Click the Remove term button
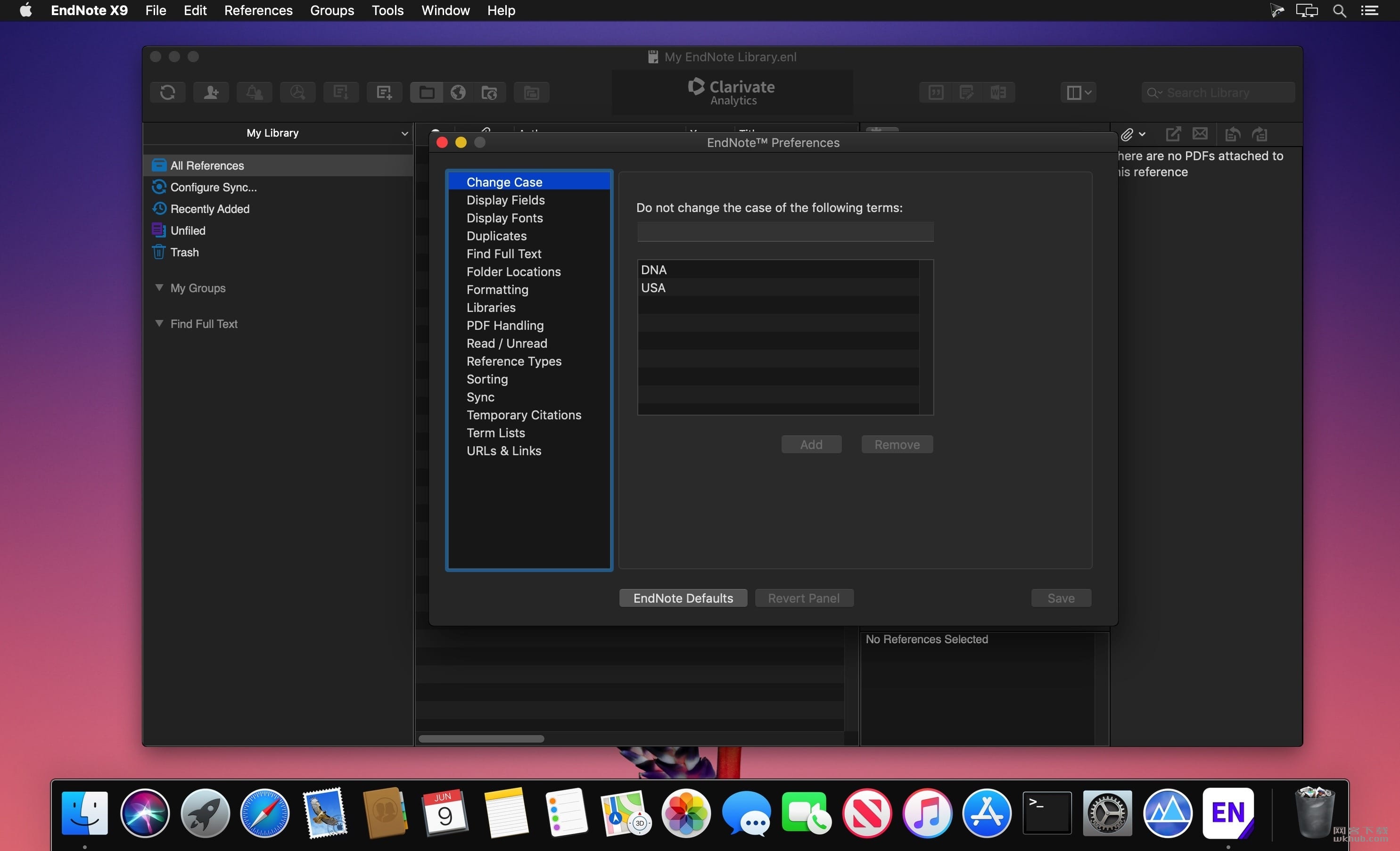The width and height of the screenshot is (1400, 851). (897, 444)
